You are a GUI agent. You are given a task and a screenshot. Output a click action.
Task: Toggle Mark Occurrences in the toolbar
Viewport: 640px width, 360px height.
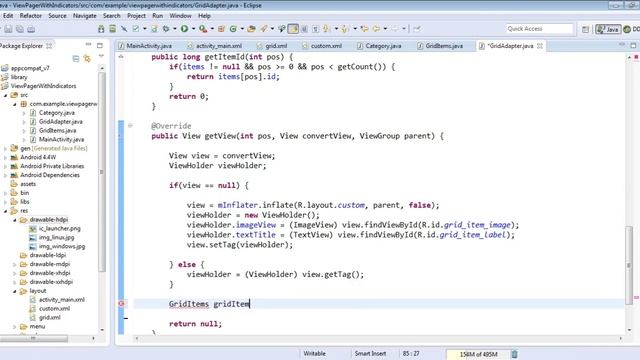coord(293,29)
